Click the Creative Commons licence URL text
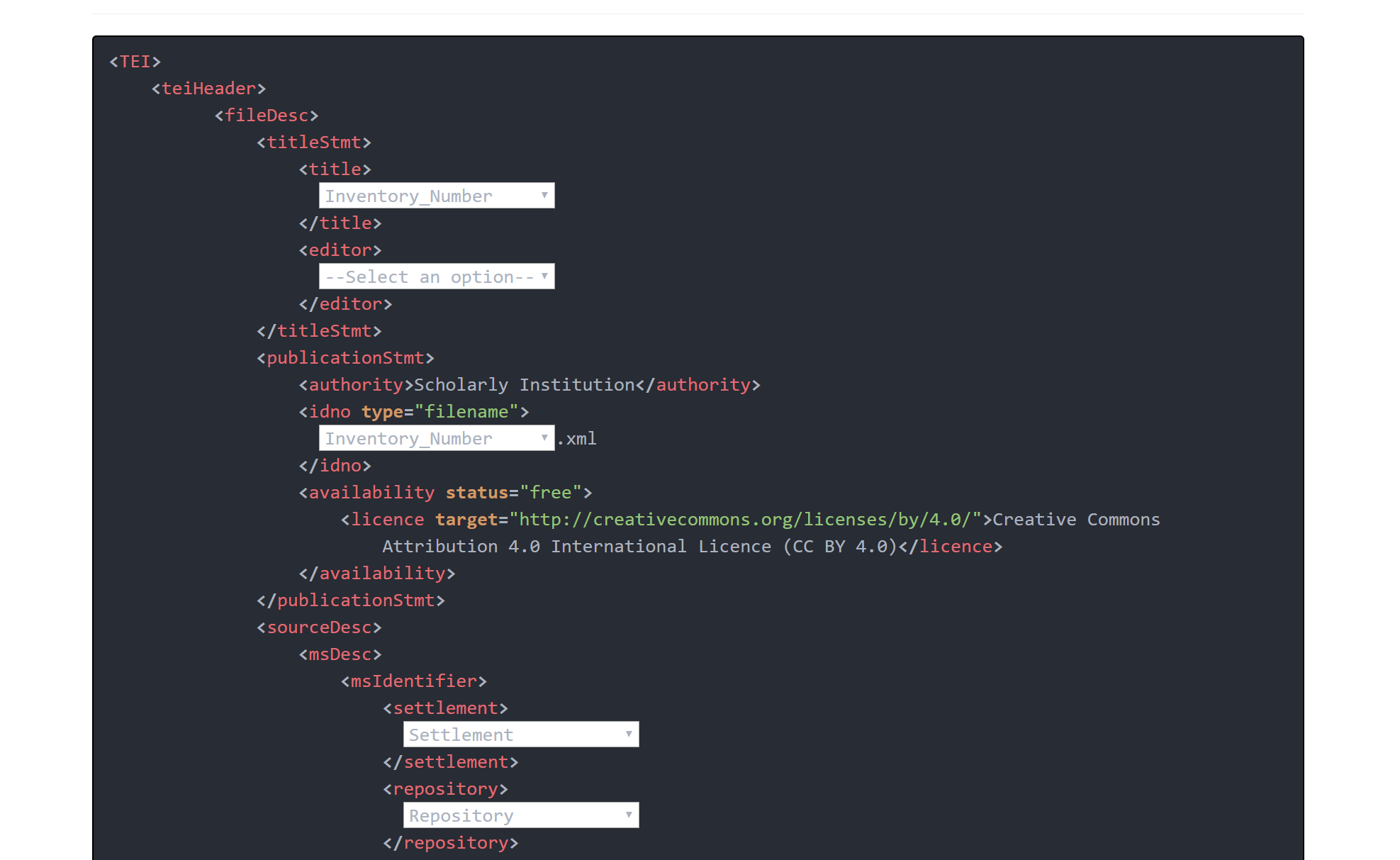1400x860 pixels. 745,520
